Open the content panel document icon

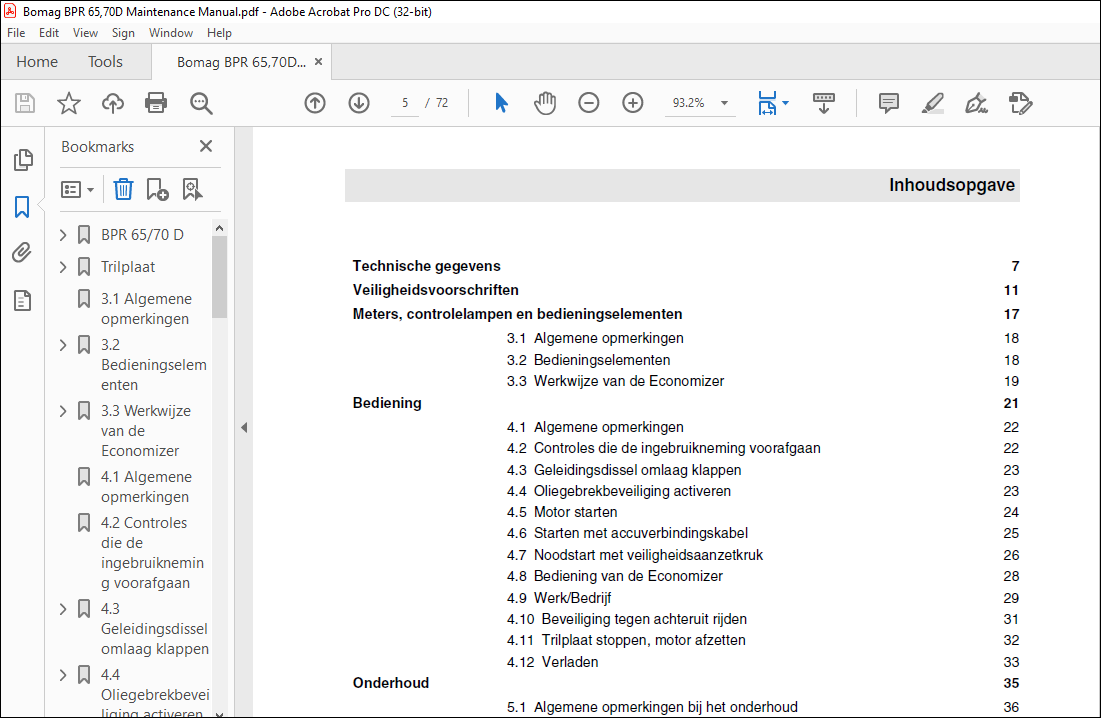point(22,300)
